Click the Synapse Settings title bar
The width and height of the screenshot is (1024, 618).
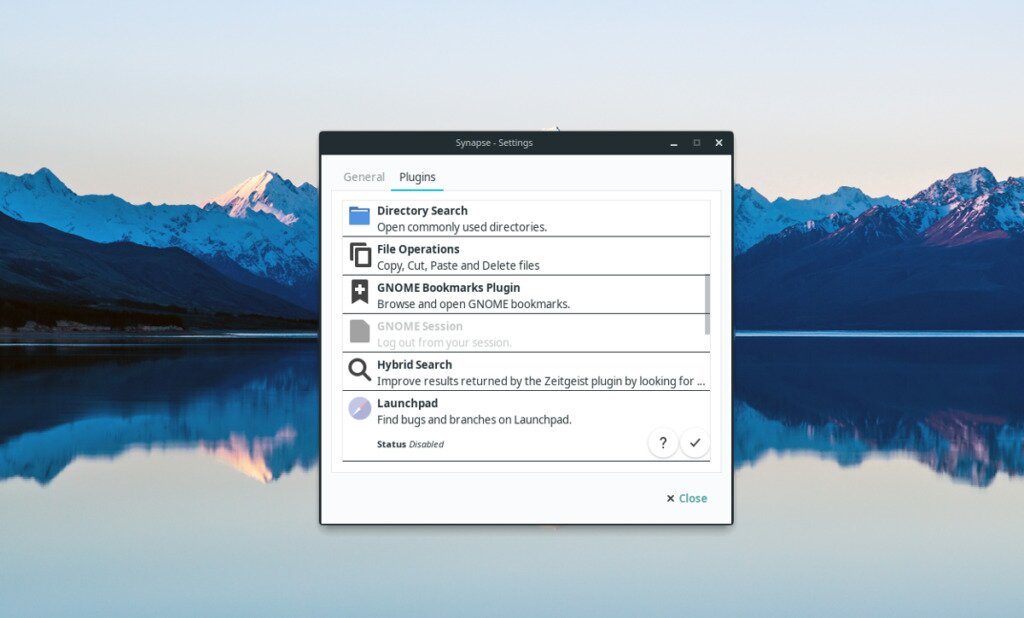pyautogui.click(x=497, y=143)
